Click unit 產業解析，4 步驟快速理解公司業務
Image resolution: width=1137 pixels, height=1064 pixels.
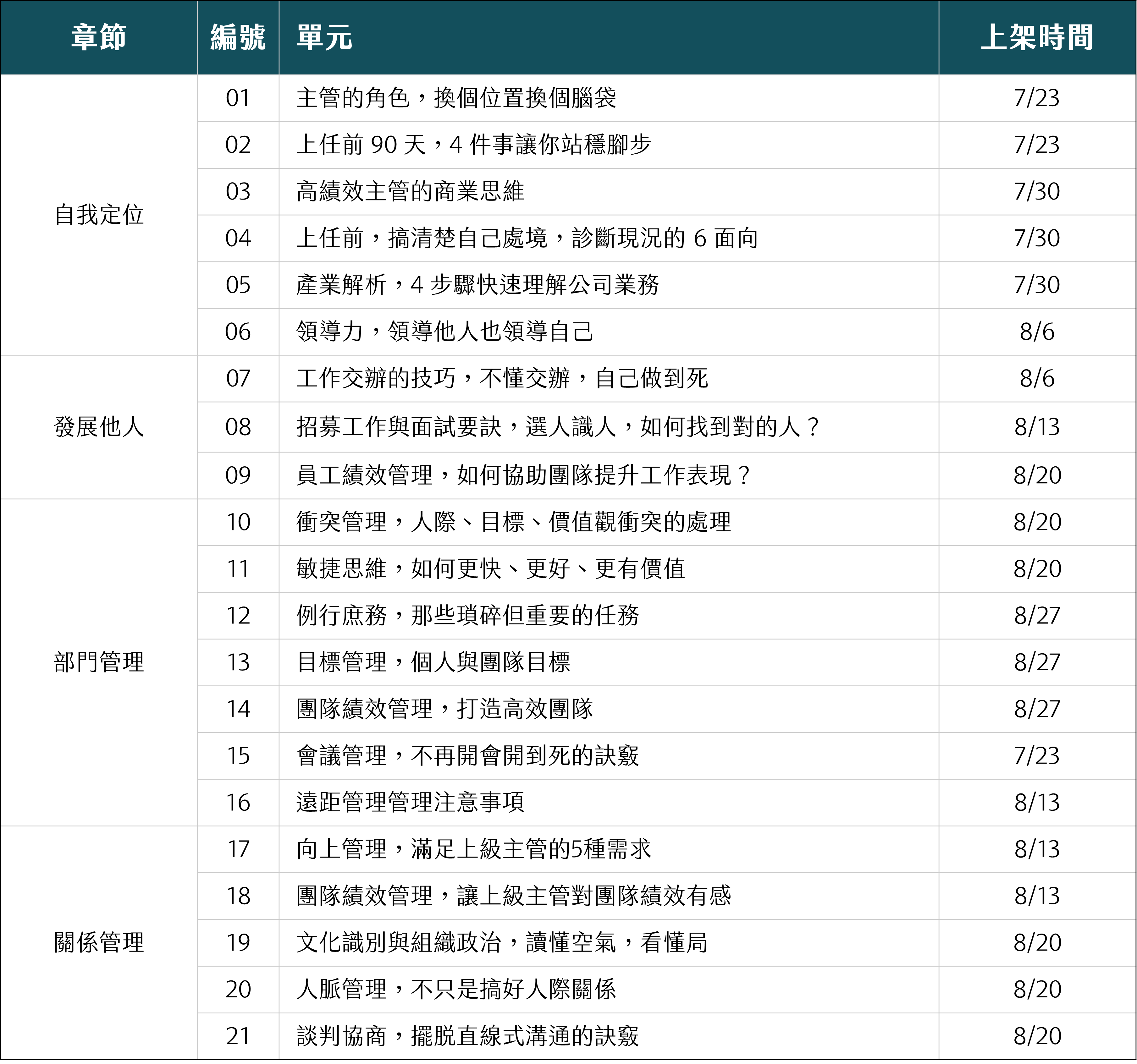[x=477, y=285]
